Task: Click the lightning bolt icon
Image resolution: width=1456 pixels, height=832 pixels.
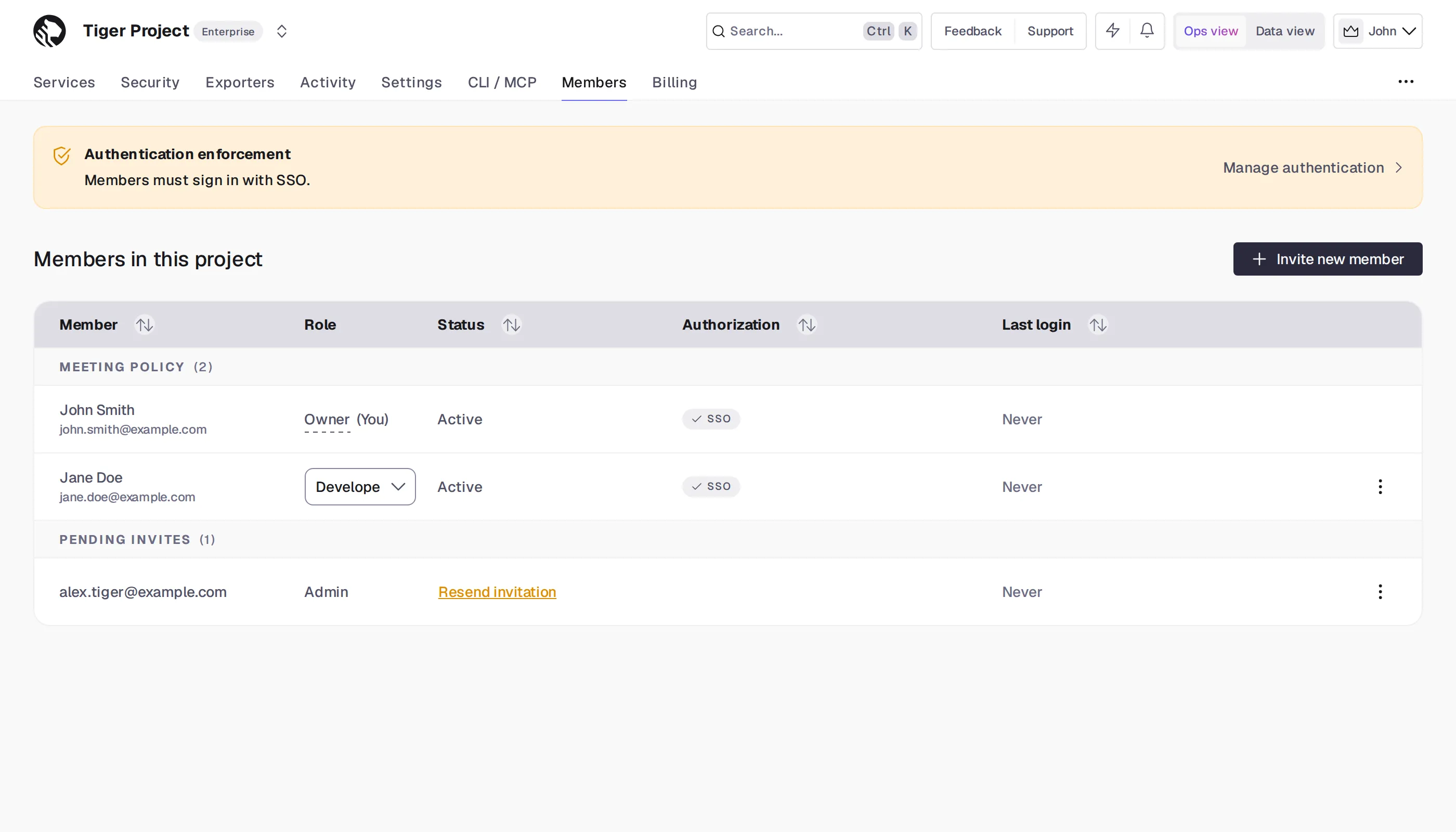Action: pos(1113,31)
